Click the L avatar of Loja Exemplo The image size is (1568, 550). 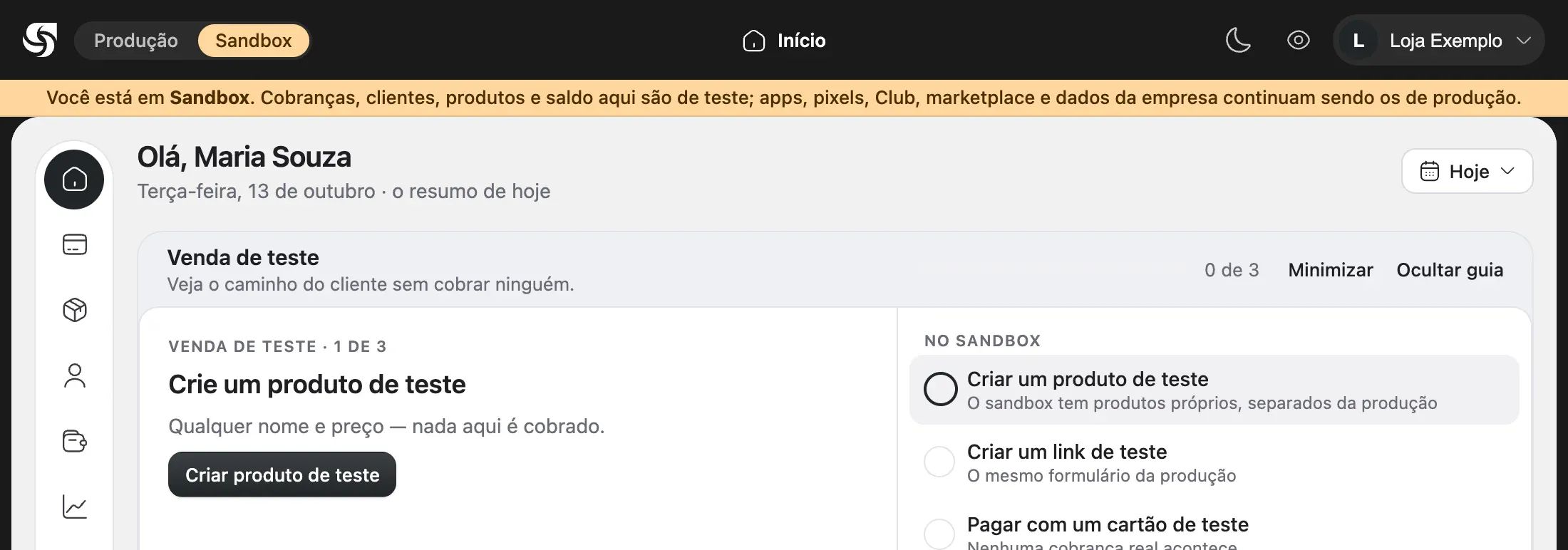1358,41
